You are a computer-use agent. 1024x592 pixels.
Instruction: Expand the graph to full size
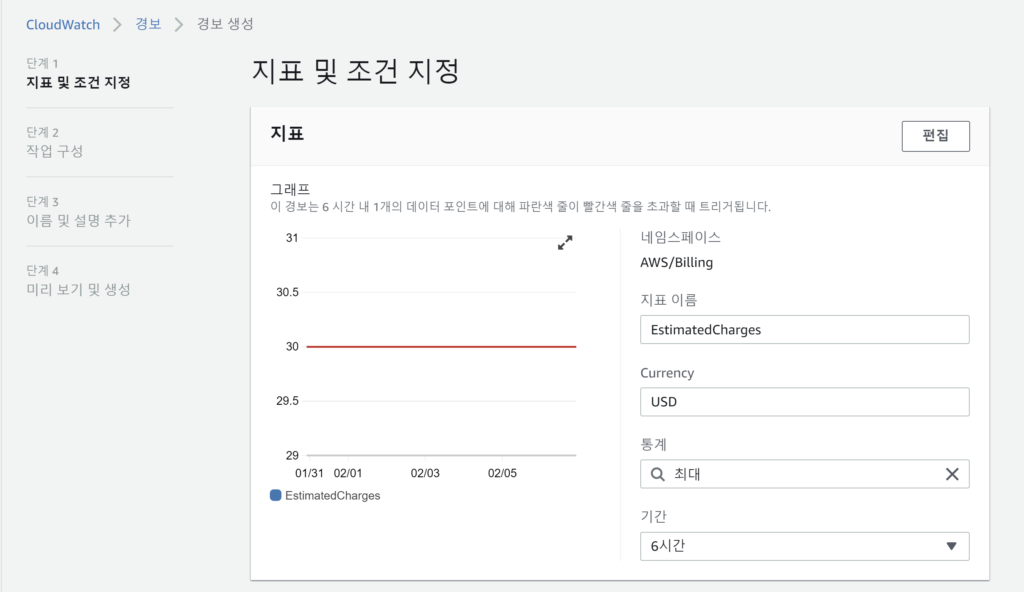coord(565,242)
